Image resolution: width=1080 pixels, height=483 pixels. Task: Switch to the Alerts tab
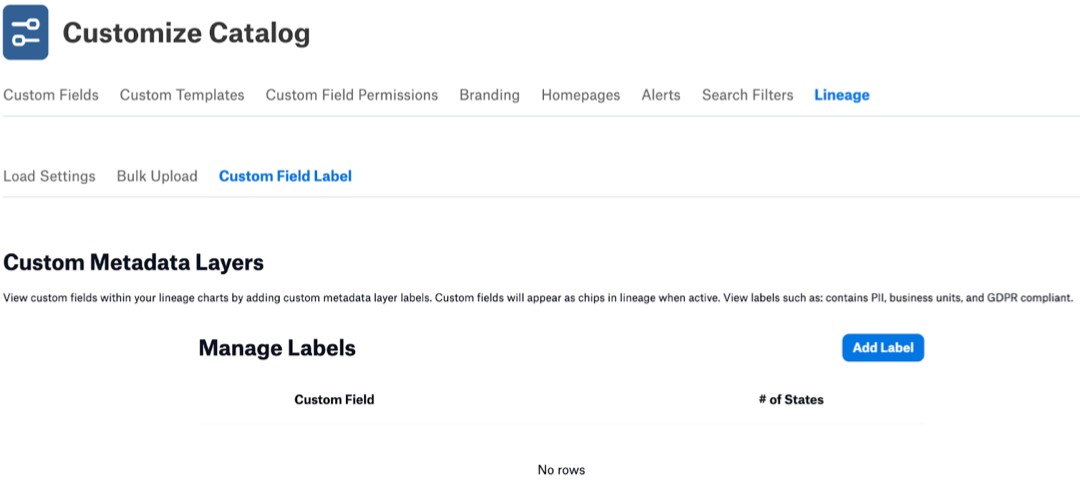click(x=661, y=95)
